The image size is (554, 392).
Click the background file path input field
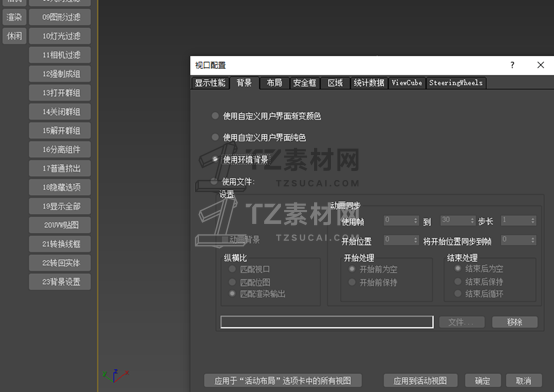(327, 322)
